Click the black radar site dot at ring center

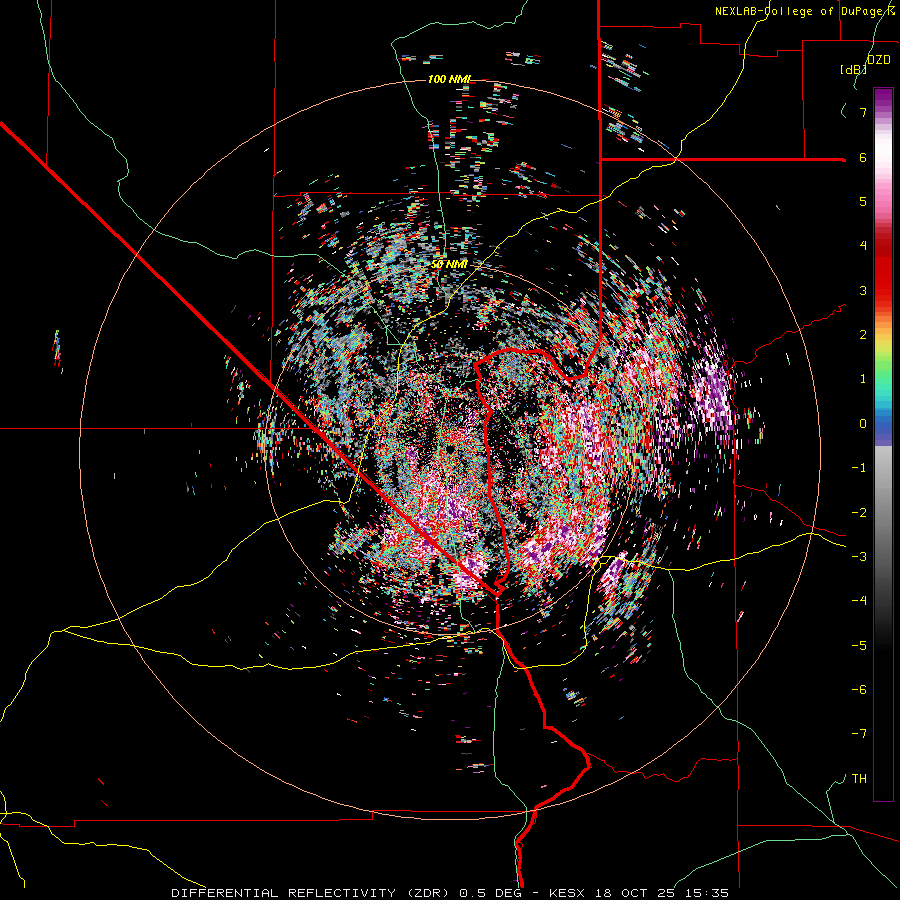450,448
